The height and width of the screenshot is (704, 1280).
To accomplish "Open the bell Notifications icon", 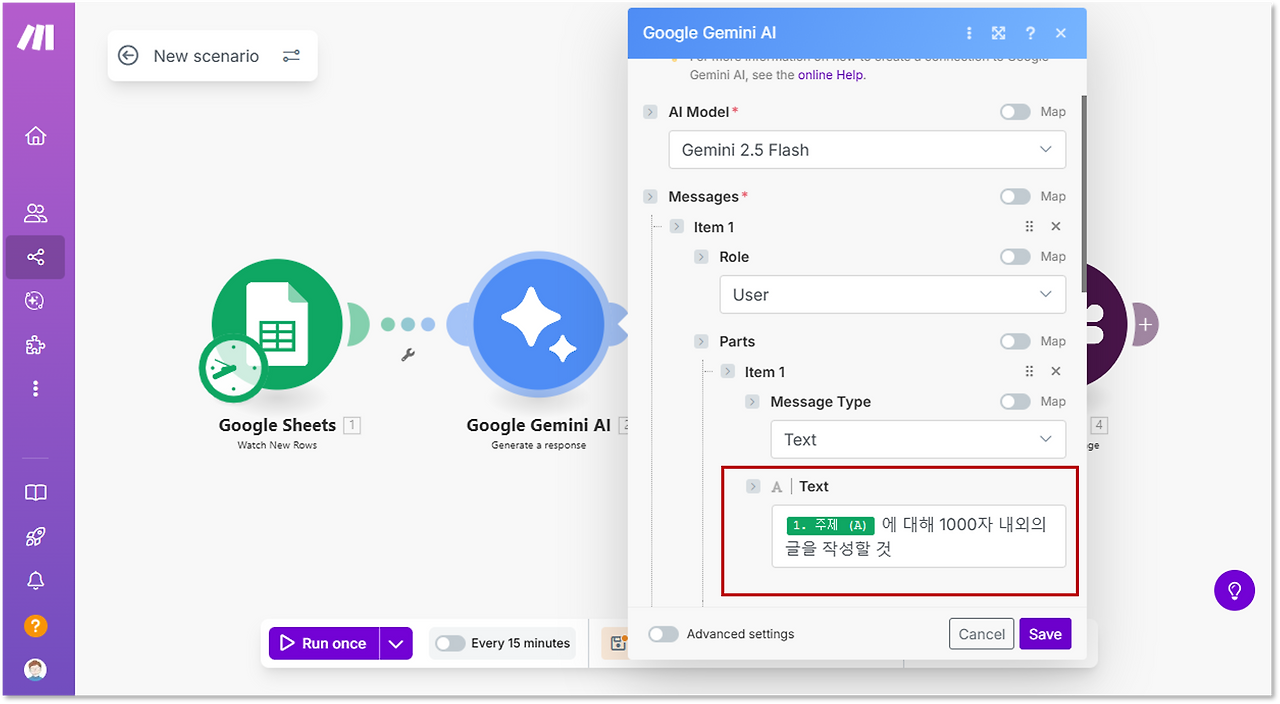I will point(36,581).
